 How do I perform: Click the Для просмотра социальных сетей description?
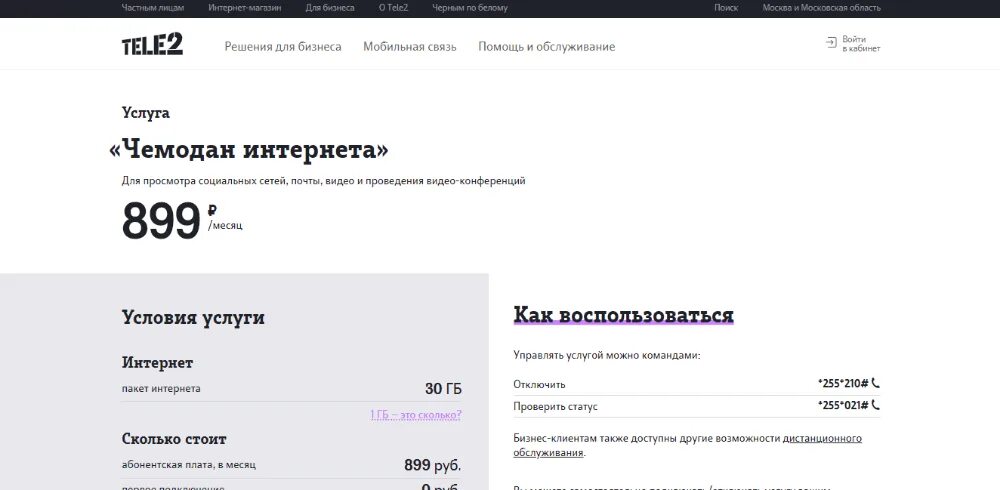coord(323,181)
